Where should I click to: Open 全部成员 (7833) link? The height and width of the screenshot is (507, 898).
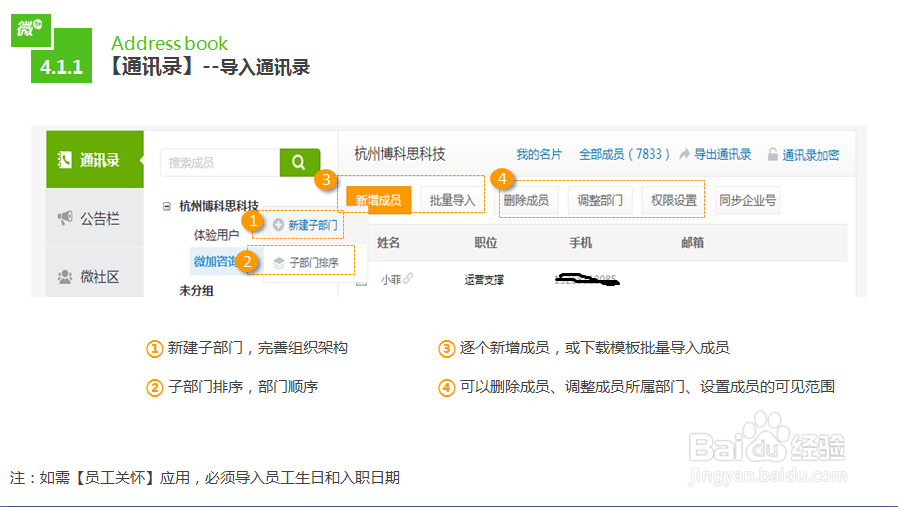(624, 154)
